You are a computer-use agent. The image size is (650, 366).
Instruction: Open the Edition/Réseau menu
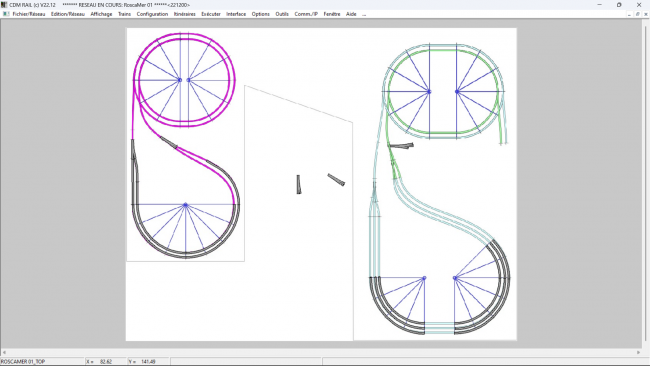coord(68,14)
